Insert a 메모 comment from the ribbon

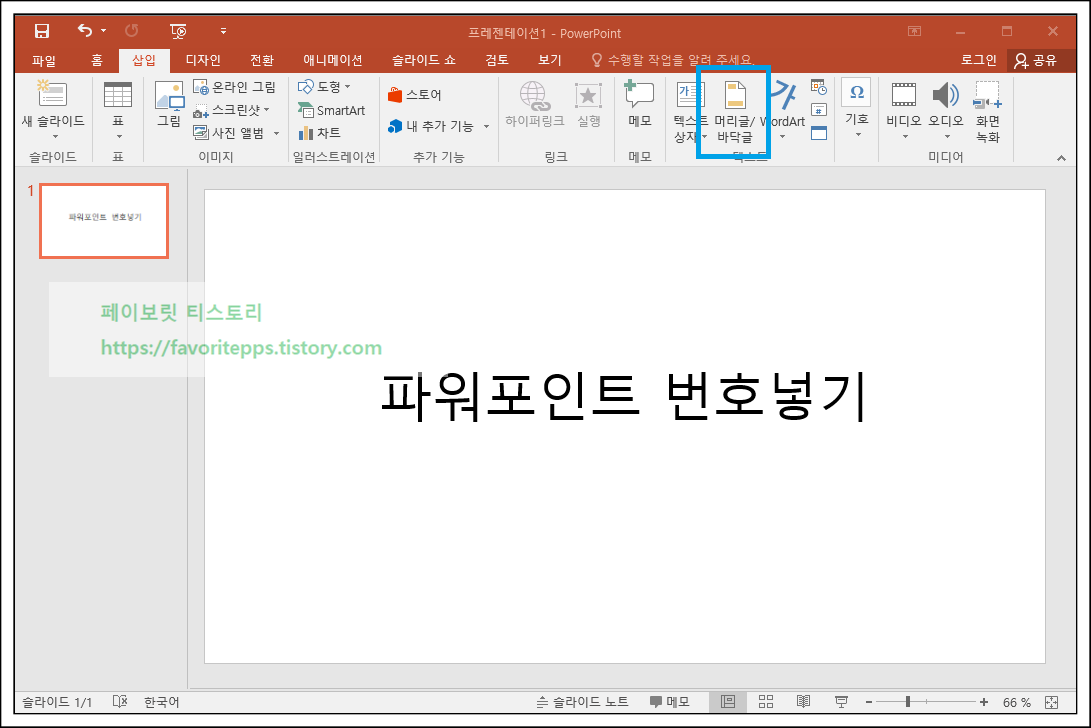(639, 104)
